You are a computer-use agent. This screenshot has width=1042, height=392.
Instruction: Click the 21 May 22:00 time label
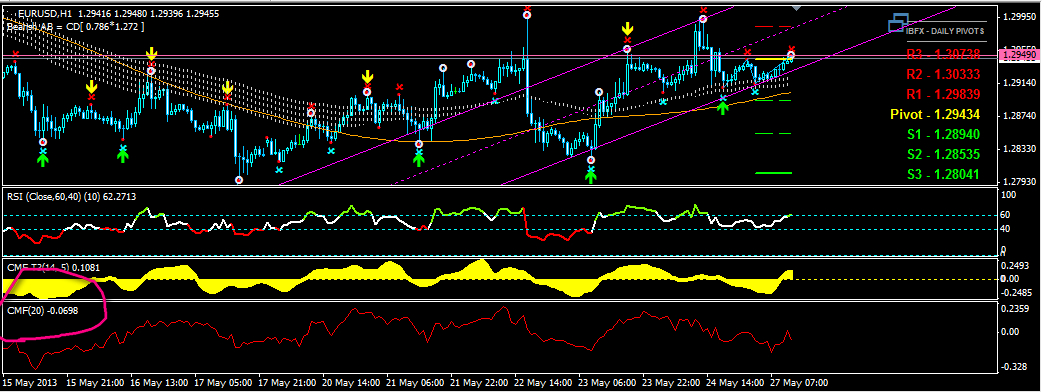(478, 383)
